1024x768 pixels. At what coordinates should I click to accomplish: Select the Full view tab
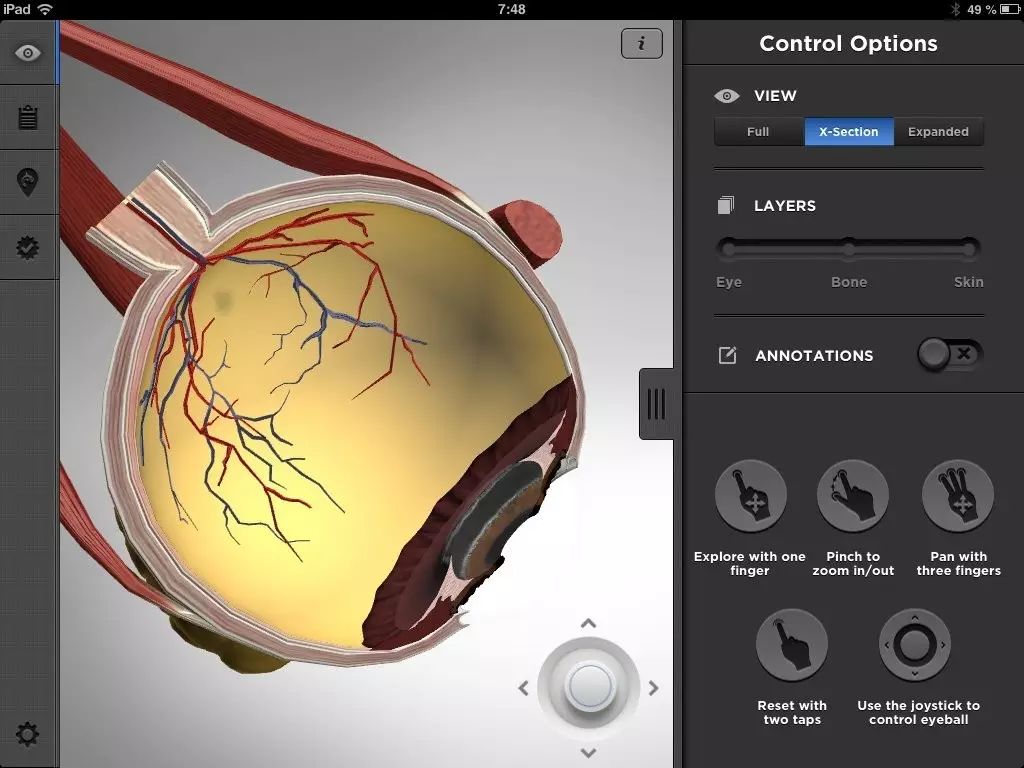point(759,132)
